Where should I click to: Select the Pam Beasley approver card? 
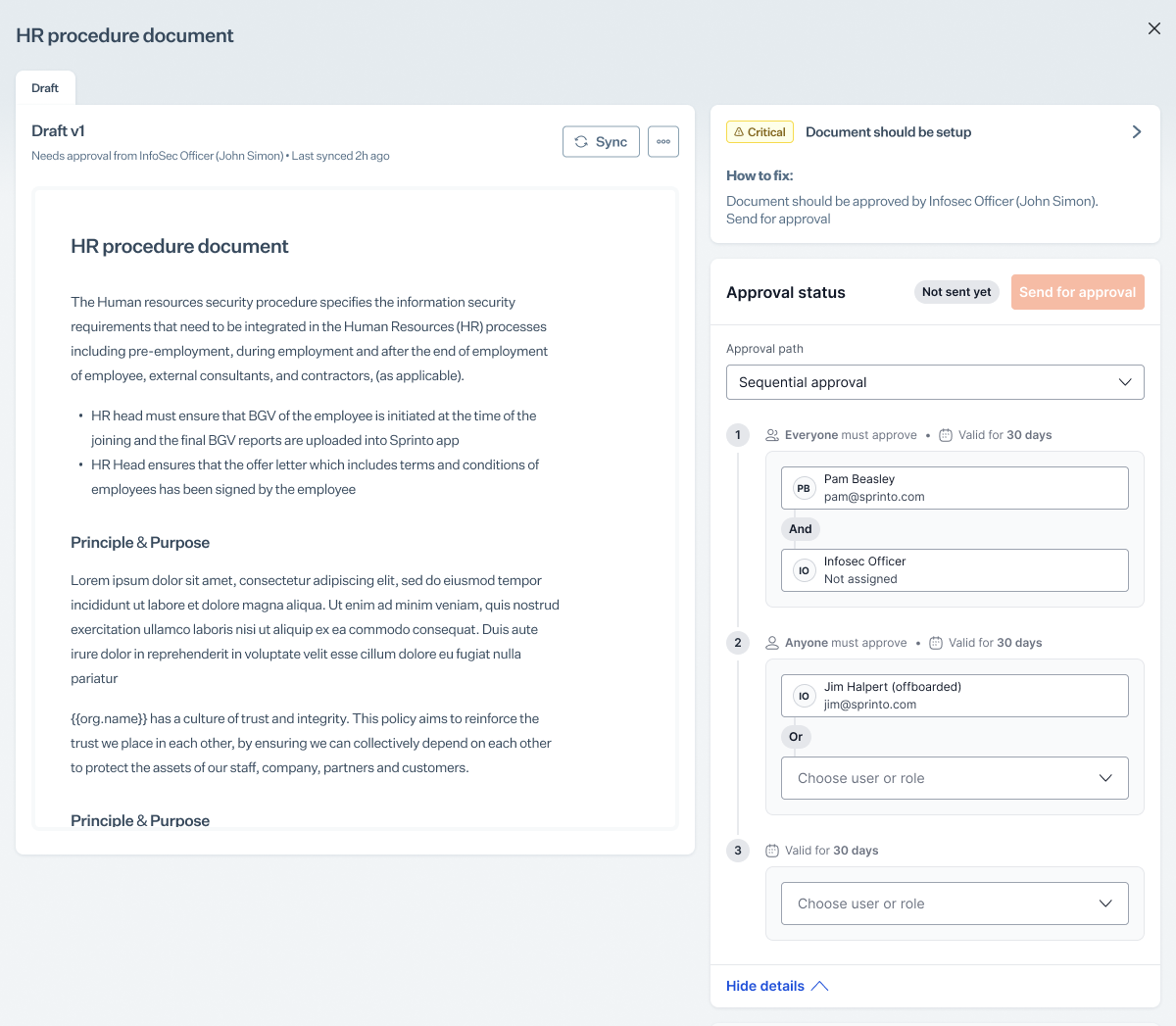tap(955, 488)
